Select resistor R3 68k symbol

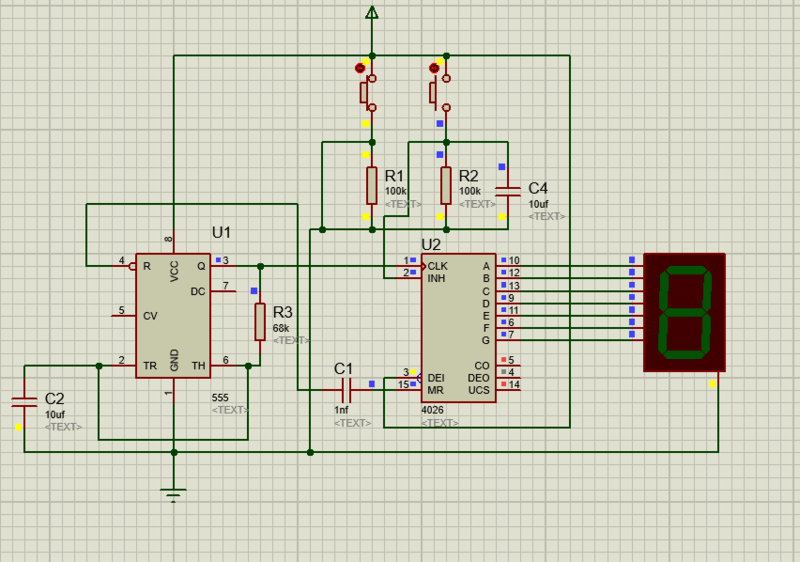click(x=260, y=321)
